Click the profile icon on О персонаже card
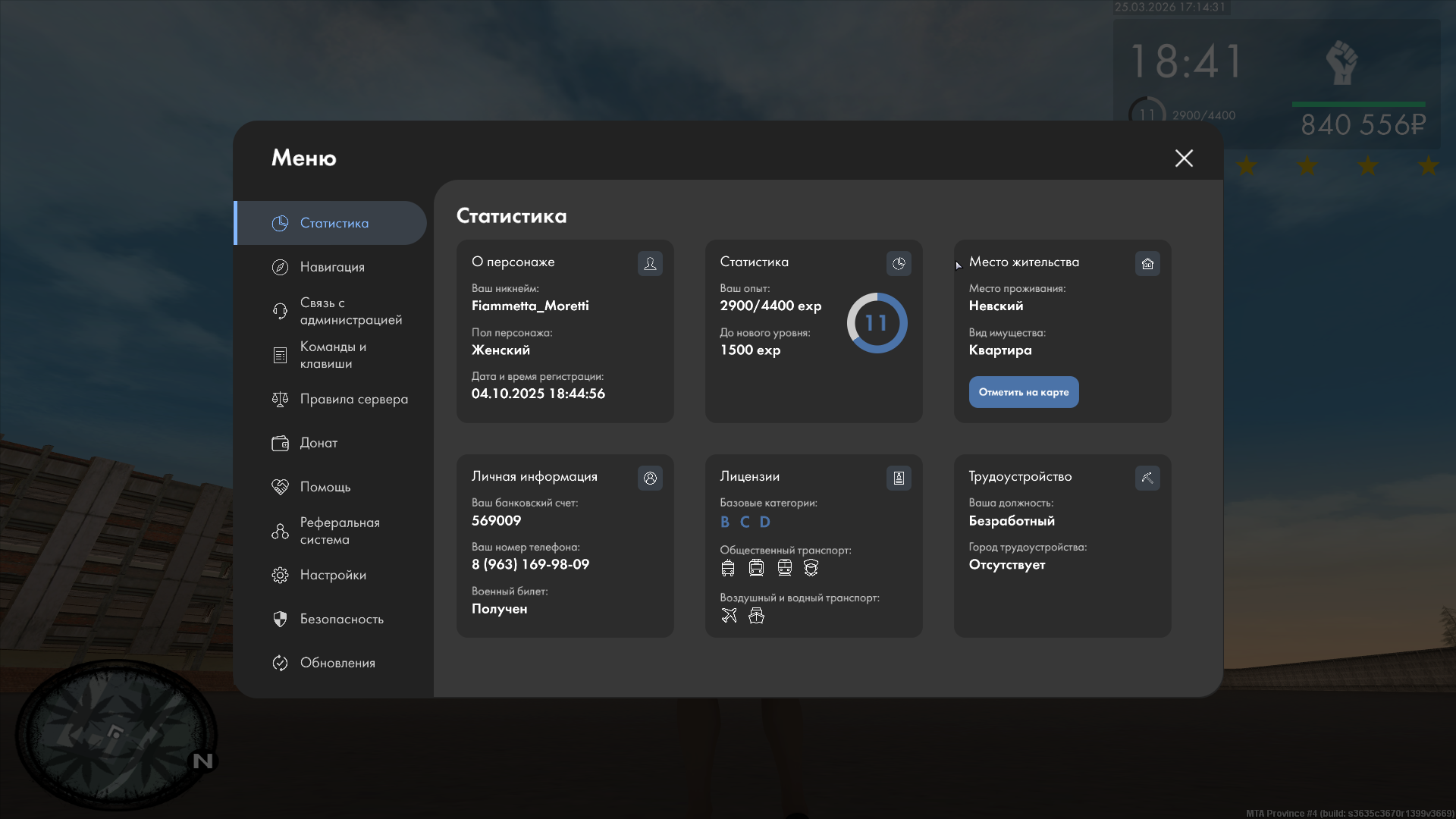Image resolution: width=1456 pixels, height=819 pixels. click(650, 264)
